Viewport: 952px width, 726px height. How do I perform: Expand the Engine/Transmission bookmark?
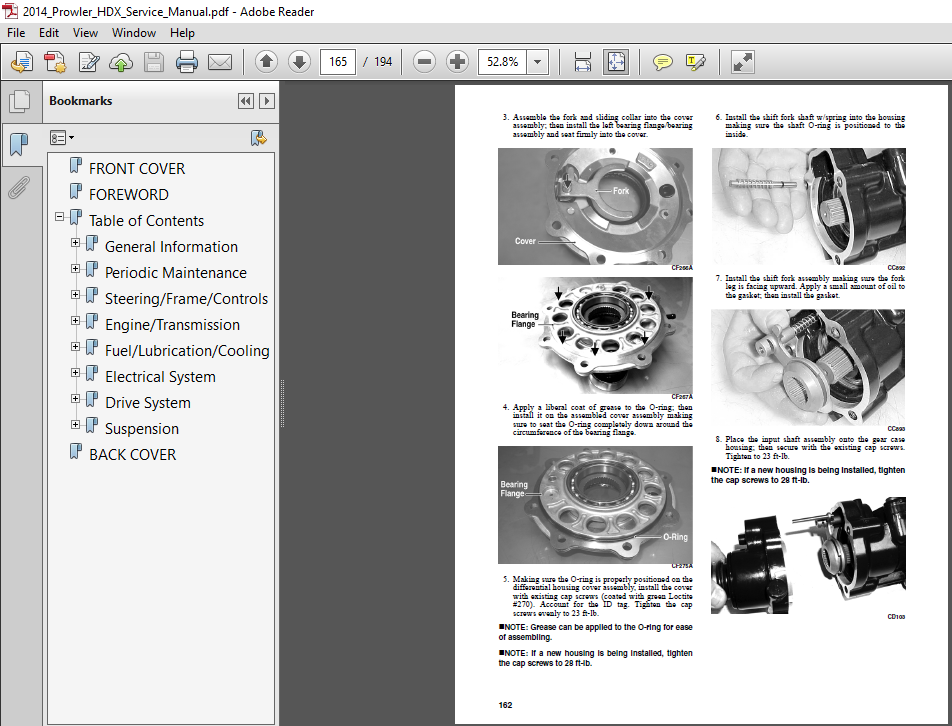point(75,321)
